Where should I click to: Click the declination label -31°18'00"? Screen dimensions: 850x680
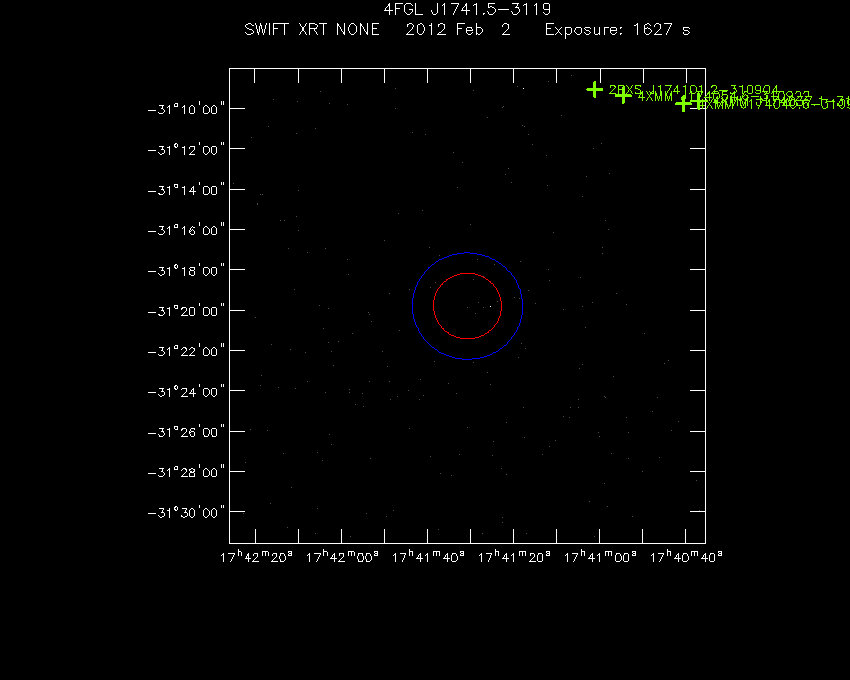click(x=186, y=271)
